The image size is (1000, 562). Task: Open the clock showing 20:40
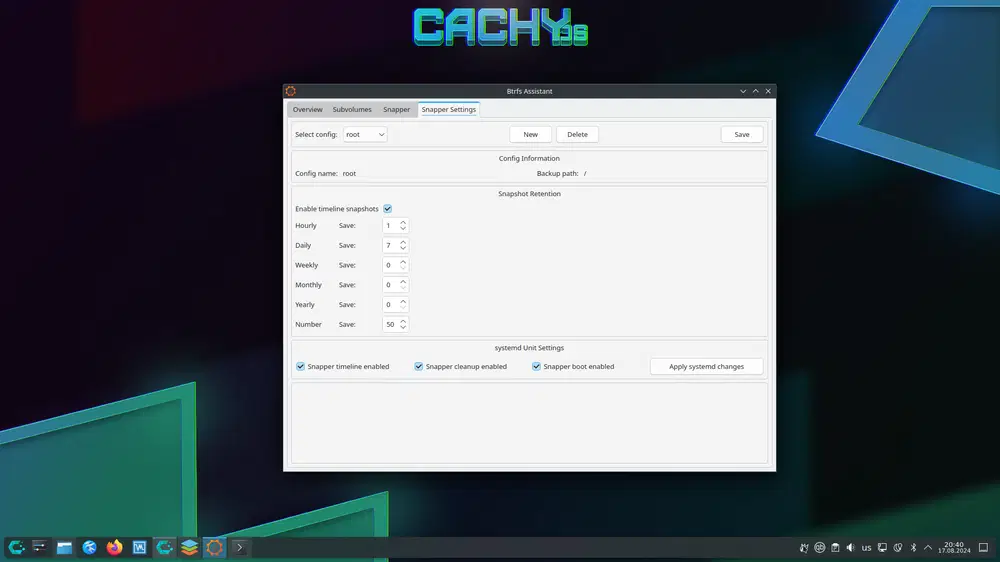[954, 548]
